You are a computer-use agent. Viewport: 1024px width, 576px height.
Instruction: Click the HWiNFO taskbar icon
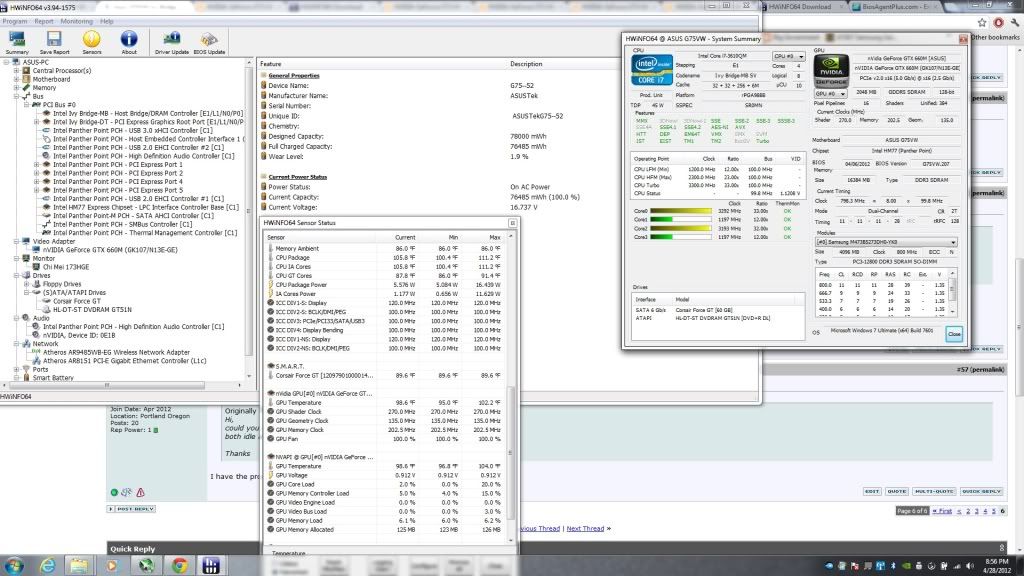click(x=210, y=566)
